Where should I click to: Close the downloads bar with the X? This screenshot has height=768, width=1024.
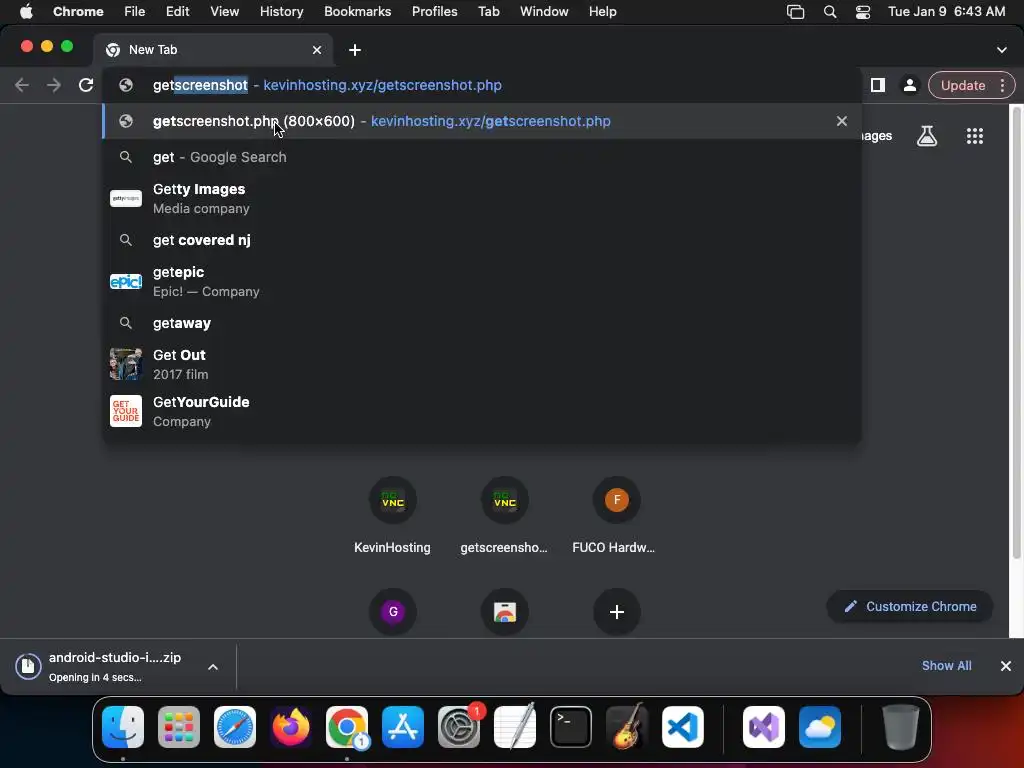coord(1006,665)
